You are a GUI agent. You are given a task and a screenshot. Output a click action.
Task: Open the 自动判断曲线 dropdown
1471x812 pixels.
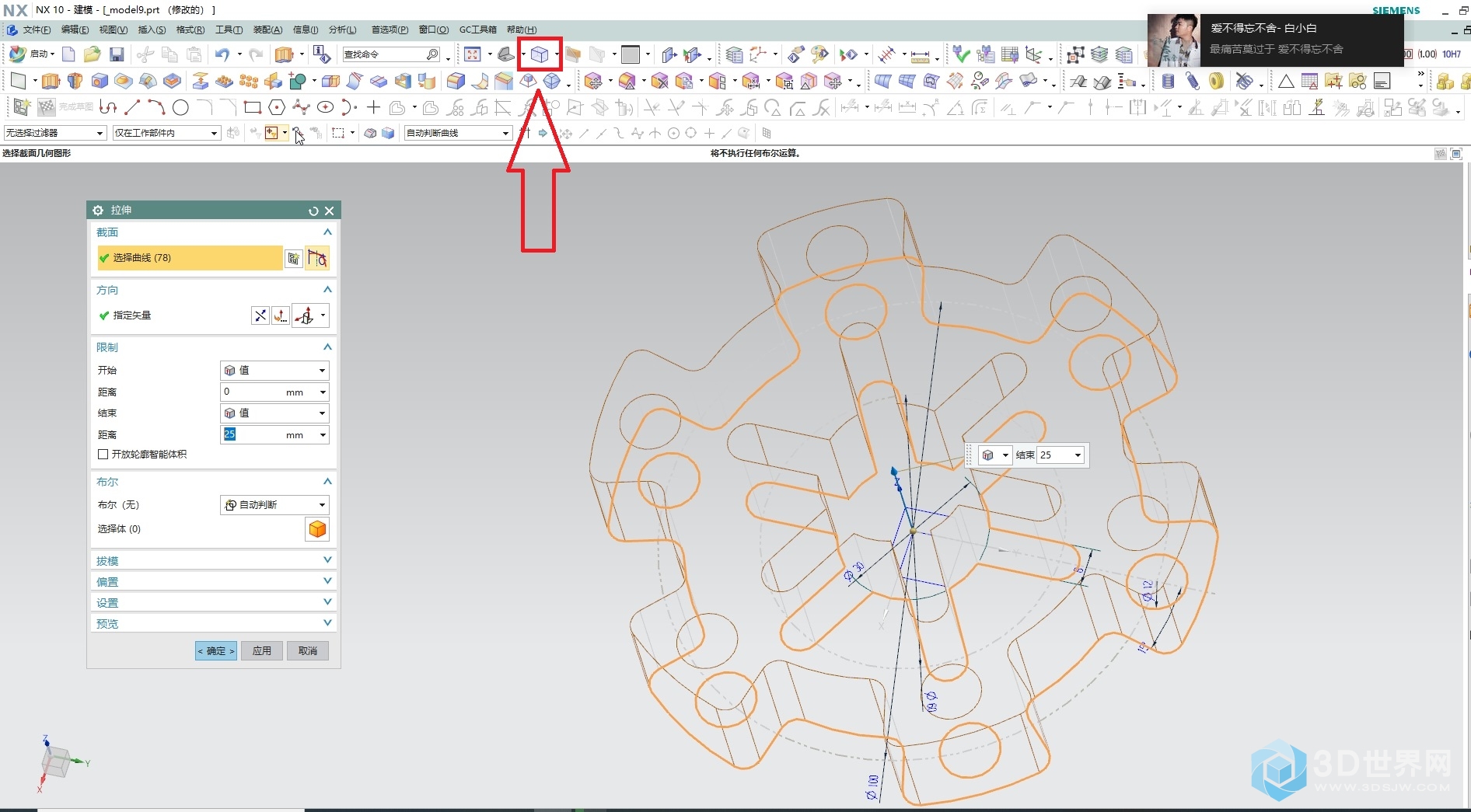tap(458, 133)
